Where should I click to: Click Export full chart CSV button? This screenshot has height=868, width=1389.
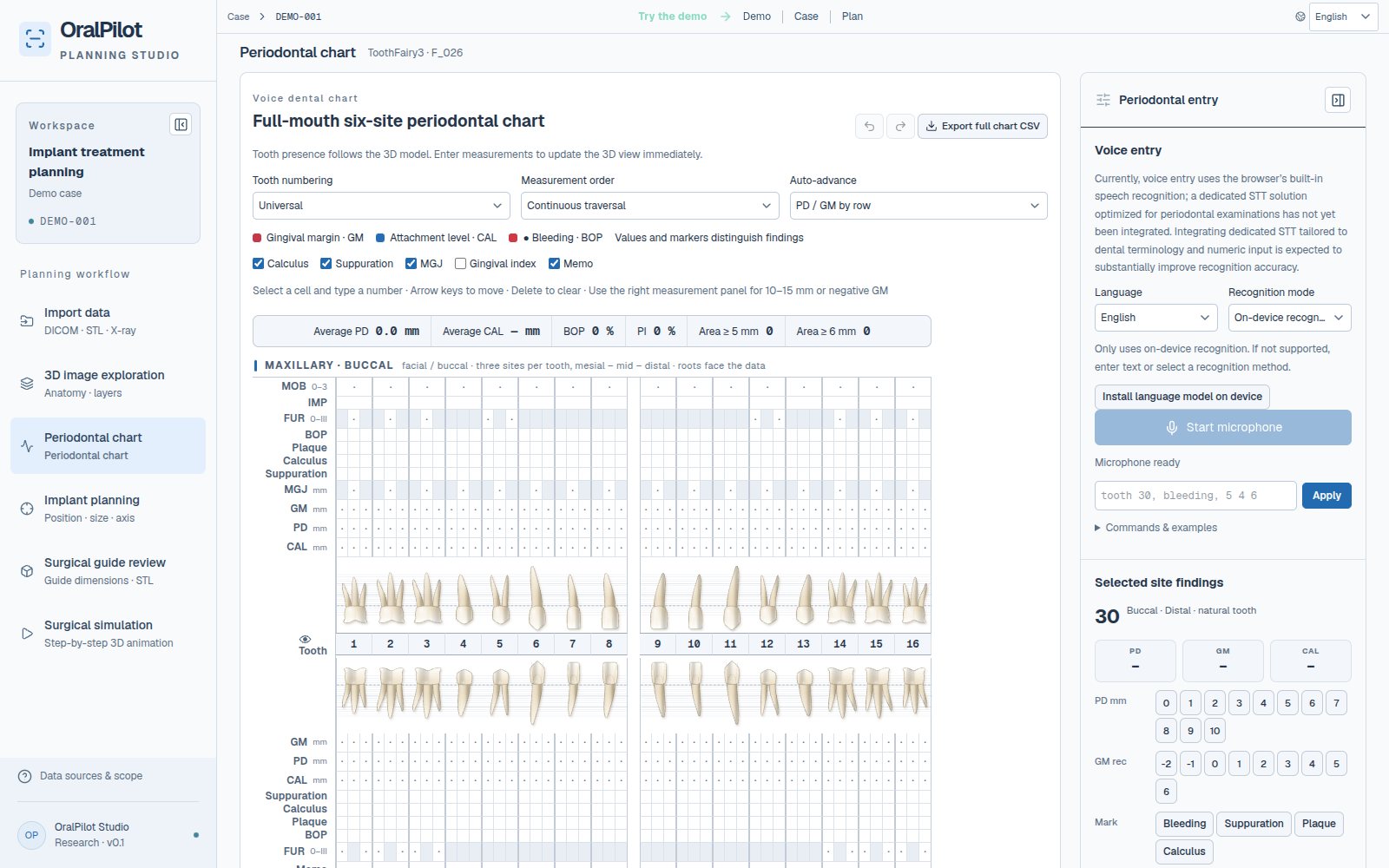click(x=983, y=126)
